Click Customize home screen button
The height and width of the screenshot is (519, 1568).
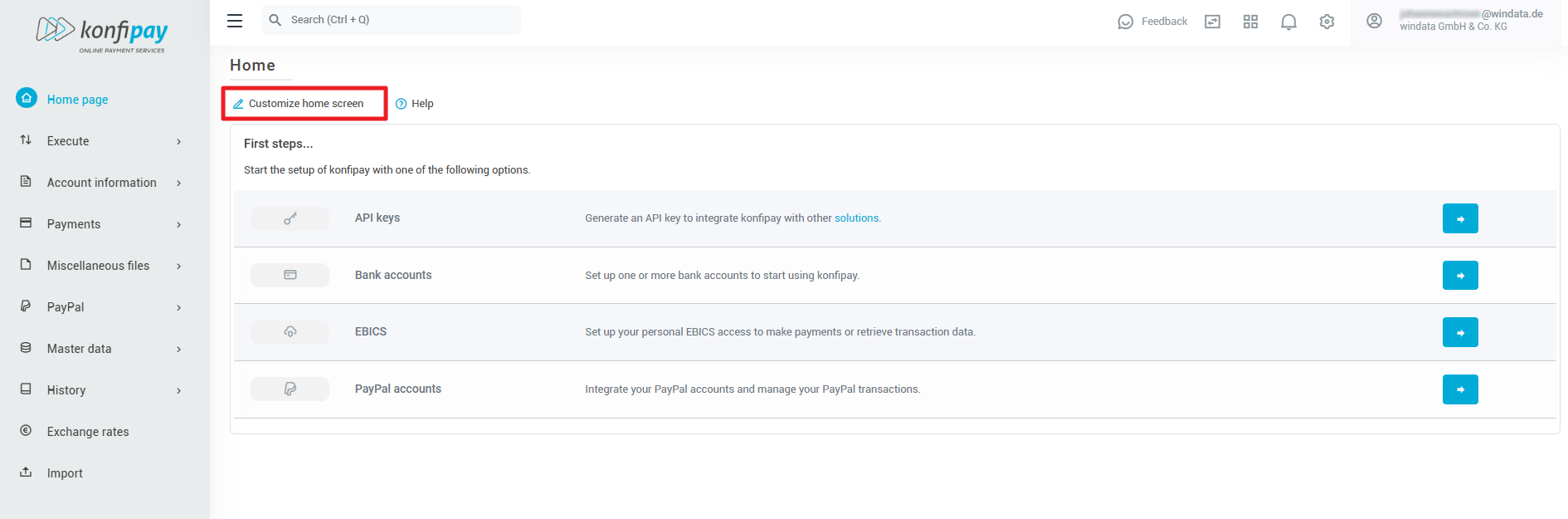(x=304, y=104)
